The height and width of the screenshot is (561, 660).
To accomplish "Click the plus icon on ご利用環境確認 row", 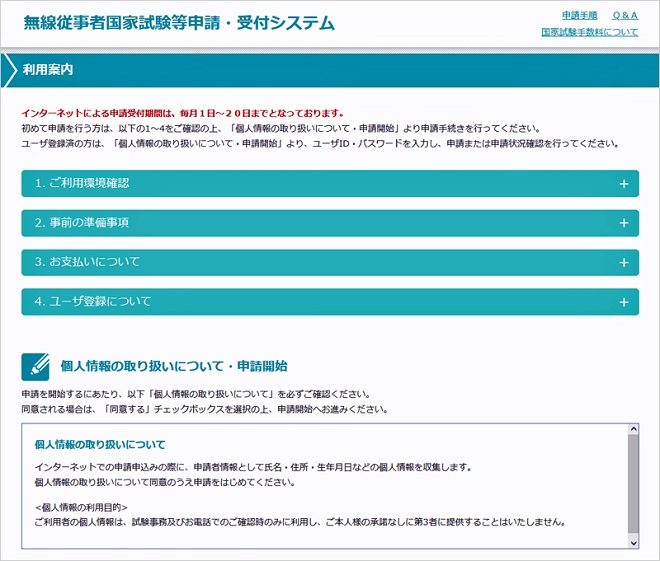I will [x=623, y=184].
